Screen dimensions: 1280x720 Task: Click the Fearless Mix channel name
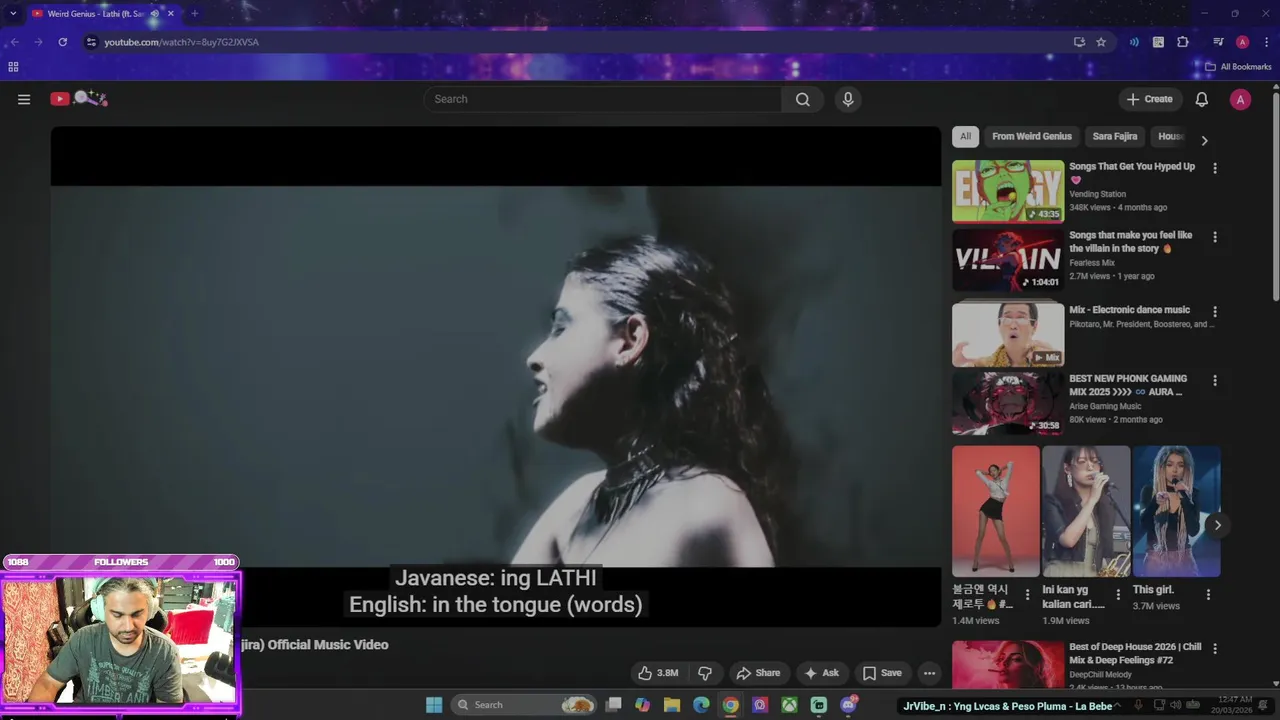pos(1091,263)
